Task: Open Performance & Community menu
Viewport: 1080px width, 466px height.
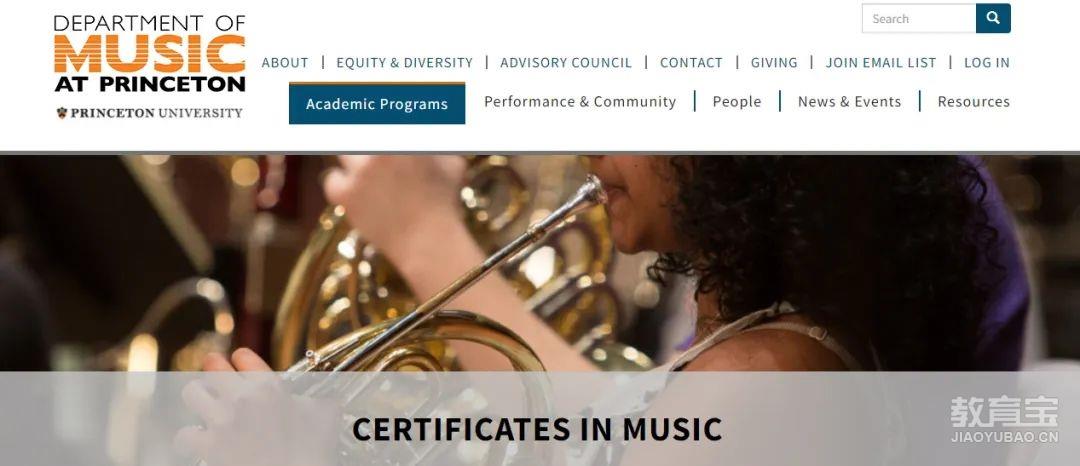Action: (x=580, y=102)
